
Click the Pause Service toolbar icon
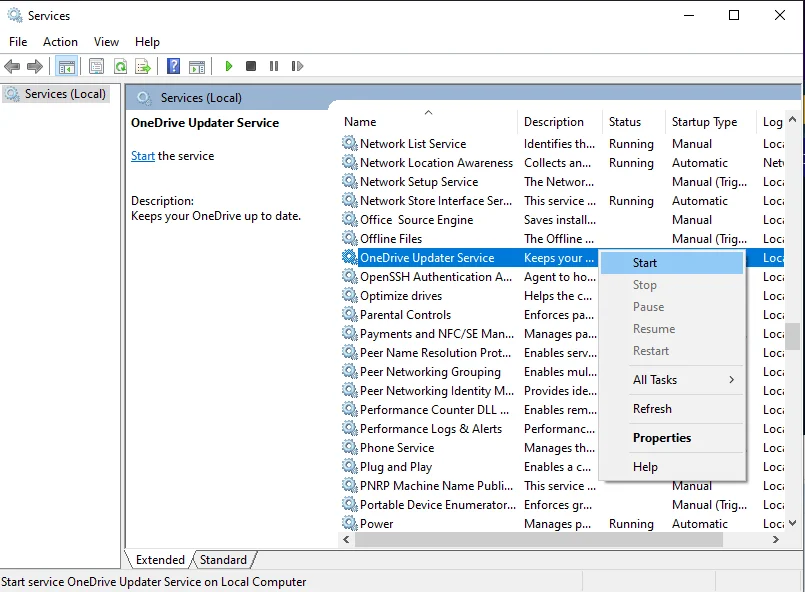(x=274, y=66)
